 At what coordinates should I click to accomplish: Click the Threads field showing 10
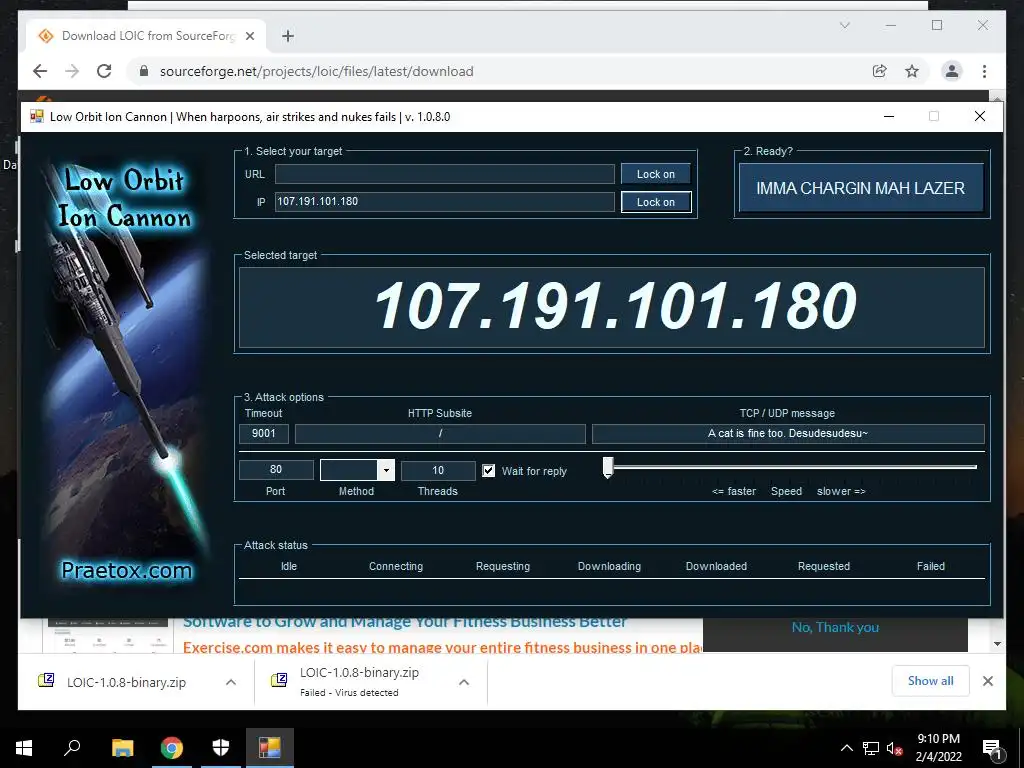[x=438, y=470]
